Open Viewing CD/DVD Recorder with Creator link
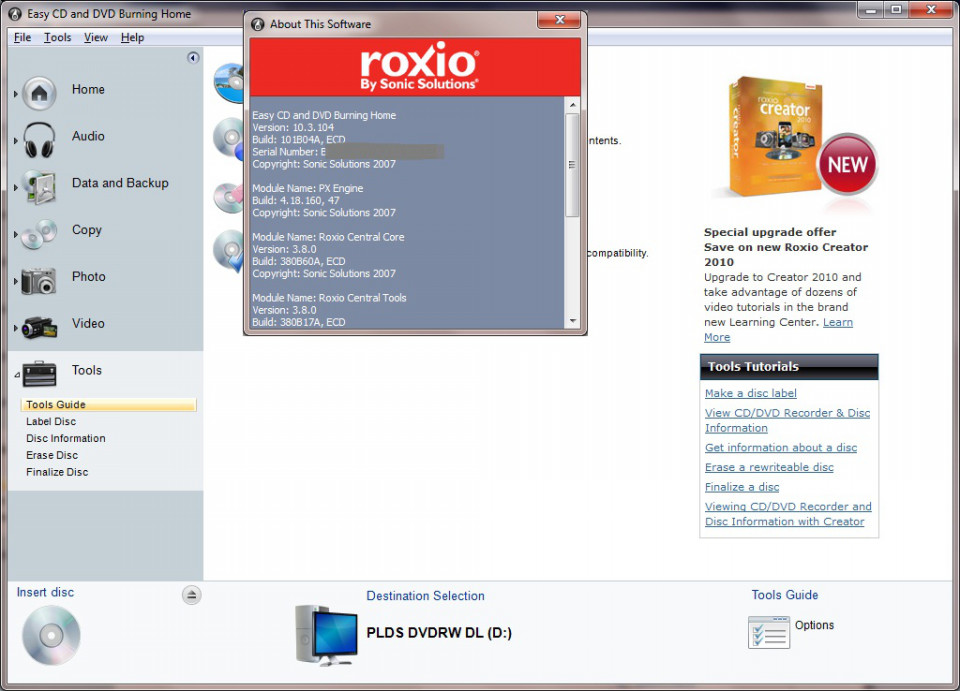 click(788, 514)
